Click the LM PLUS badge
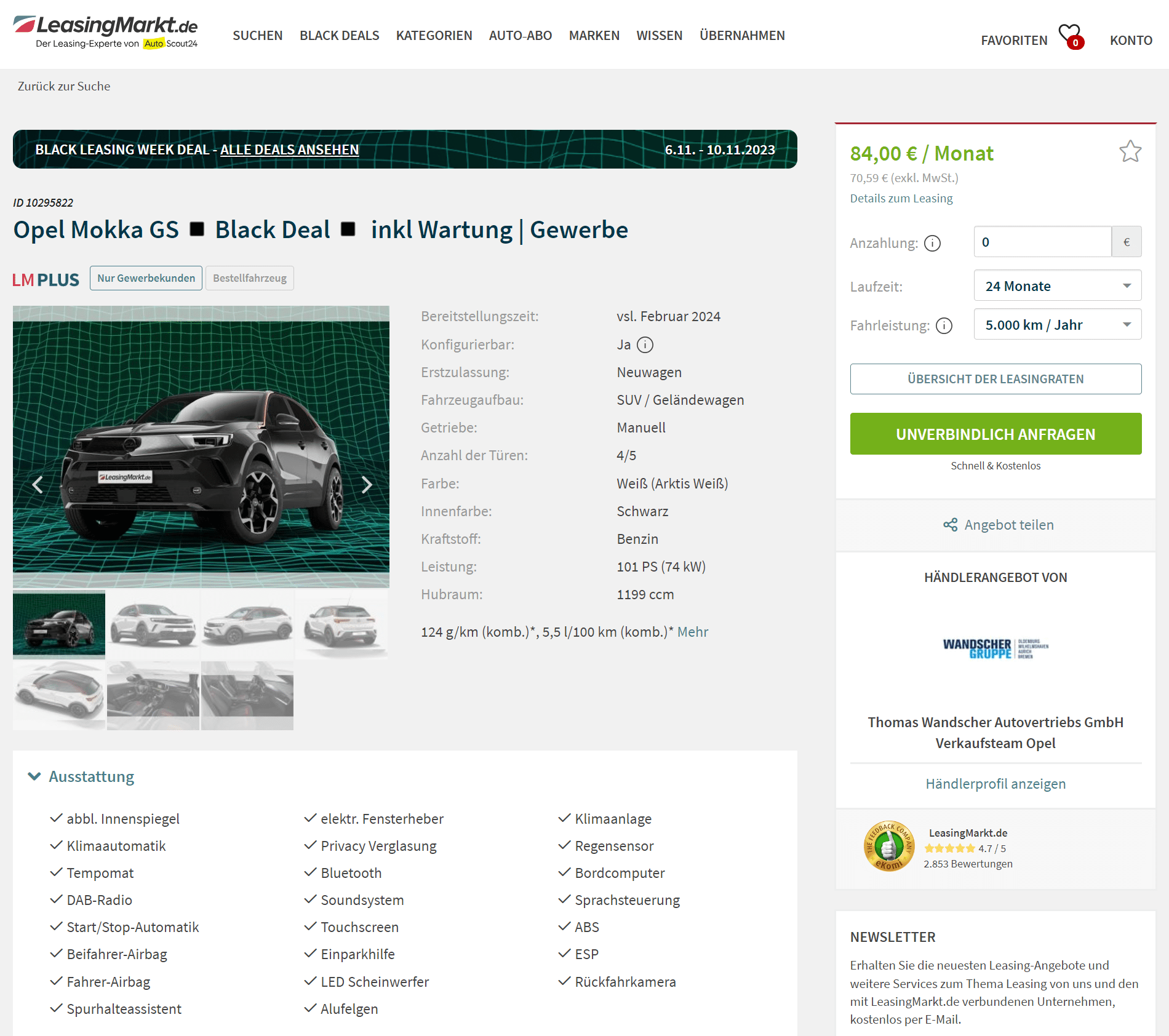The width and height of the screenshot is (1169, 1036). (x=46, y=280)
